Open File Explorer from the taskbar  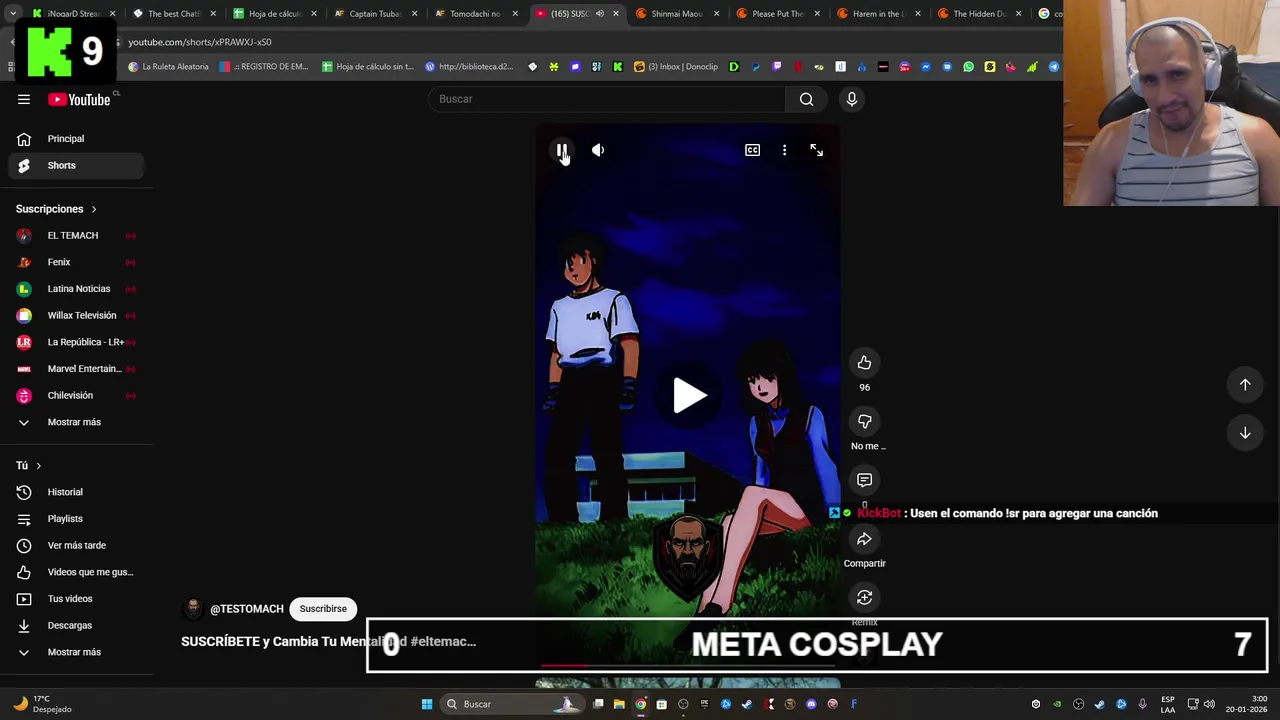tap(619, 704)
